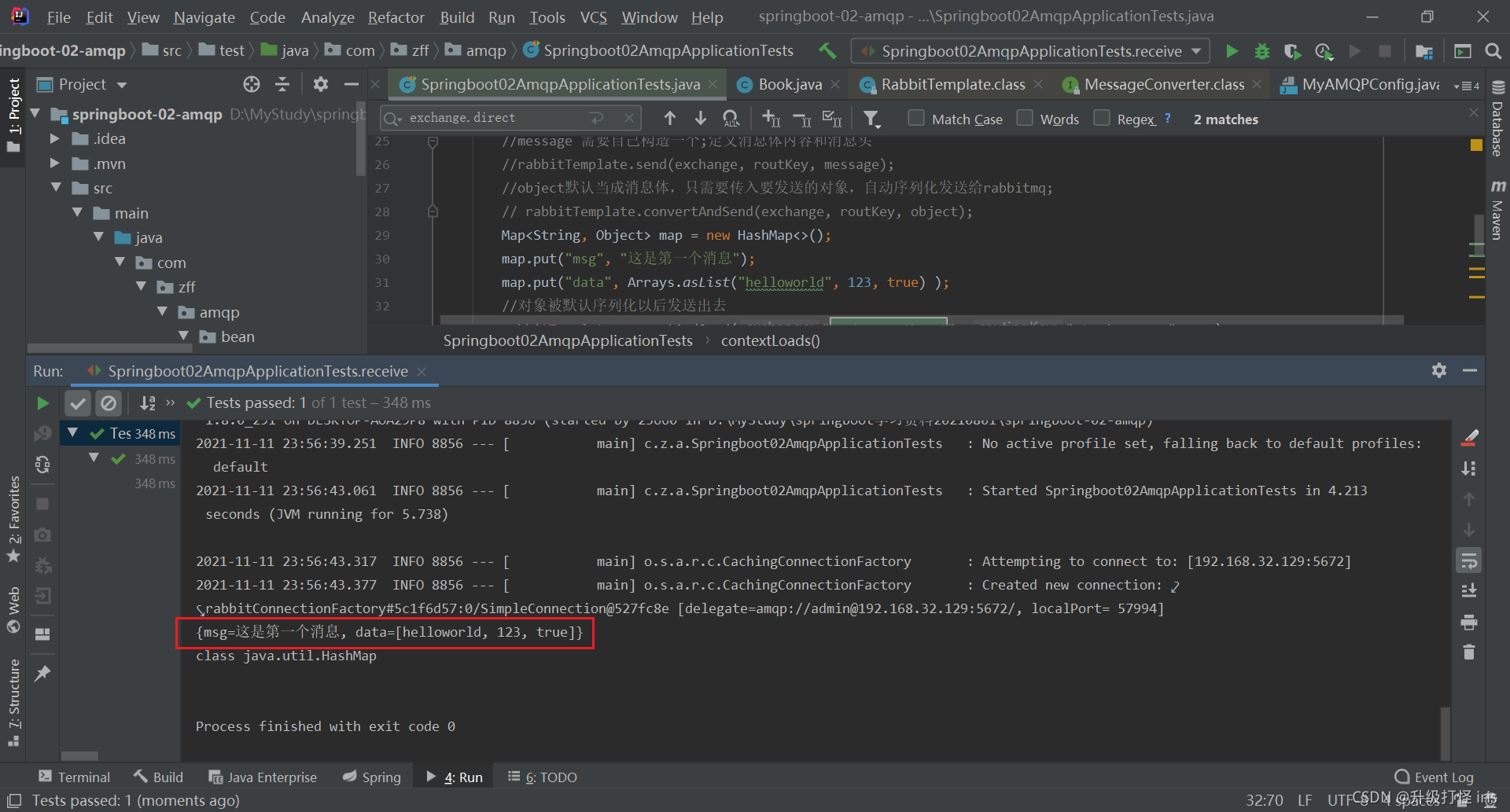Go to next search occurrence arrow

[x=700, y=118]
